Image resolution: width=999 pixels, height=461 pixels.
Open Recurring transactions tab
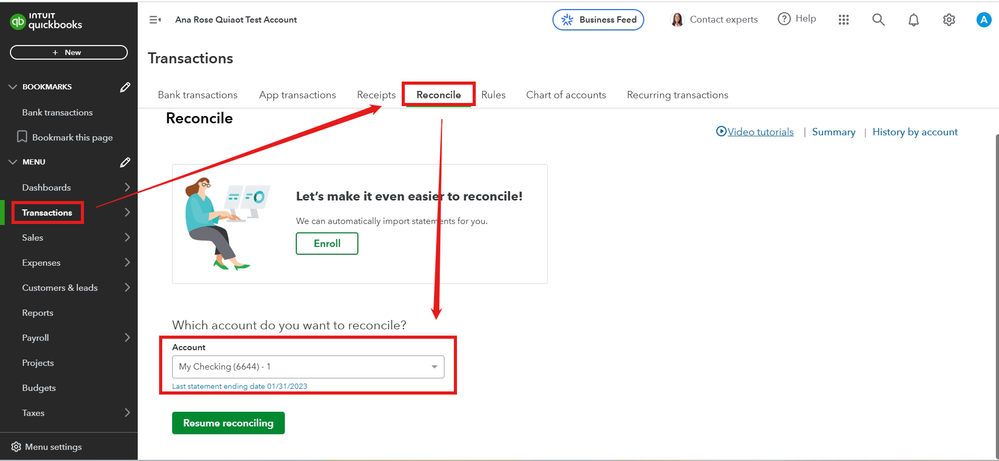677,95
